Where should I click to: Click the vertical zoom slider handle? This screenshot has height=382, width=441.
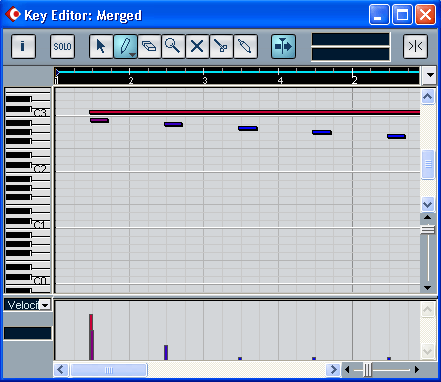[428, 230]
